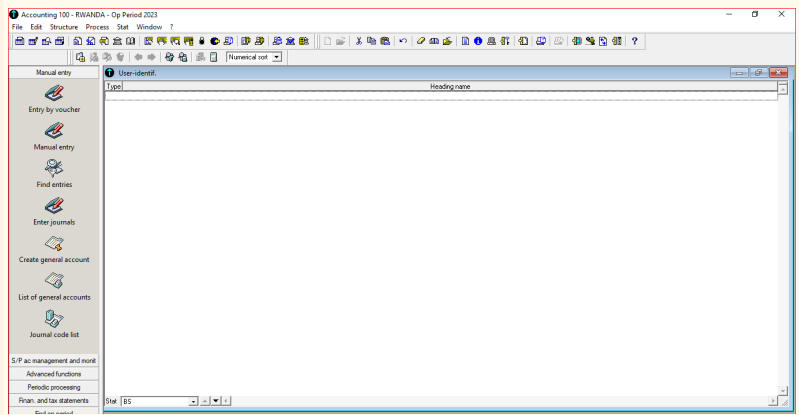The image size is (799, 415).
Task: Click the up arrow button beside Stat
Action: point(205,401)
